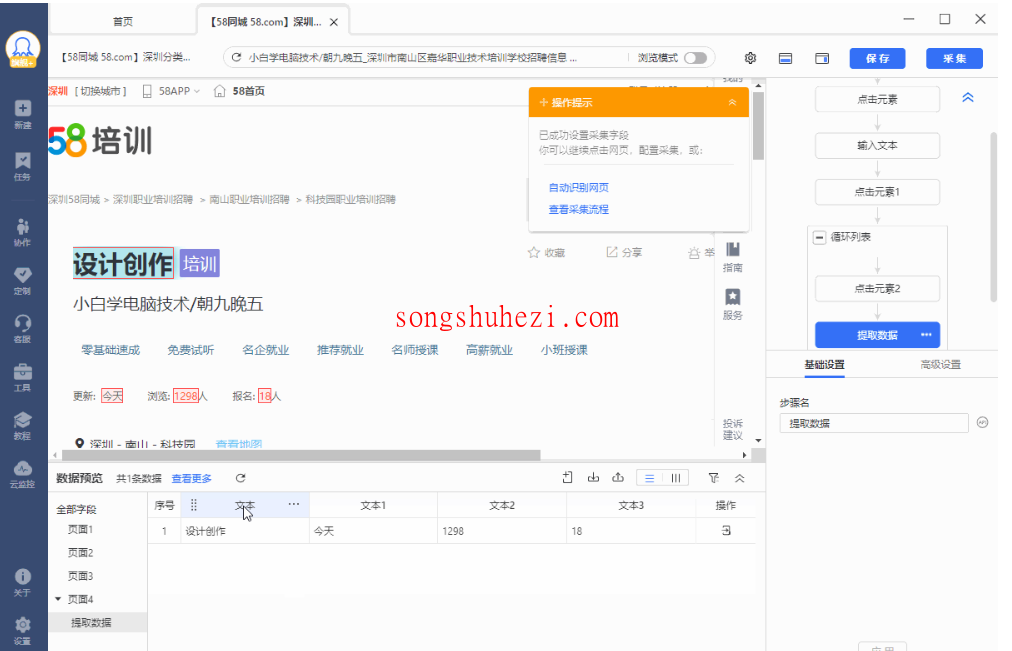Screen dimensions: 1012x651
Task: Click the layout icon right of the top gear
Action: (785, 58)
